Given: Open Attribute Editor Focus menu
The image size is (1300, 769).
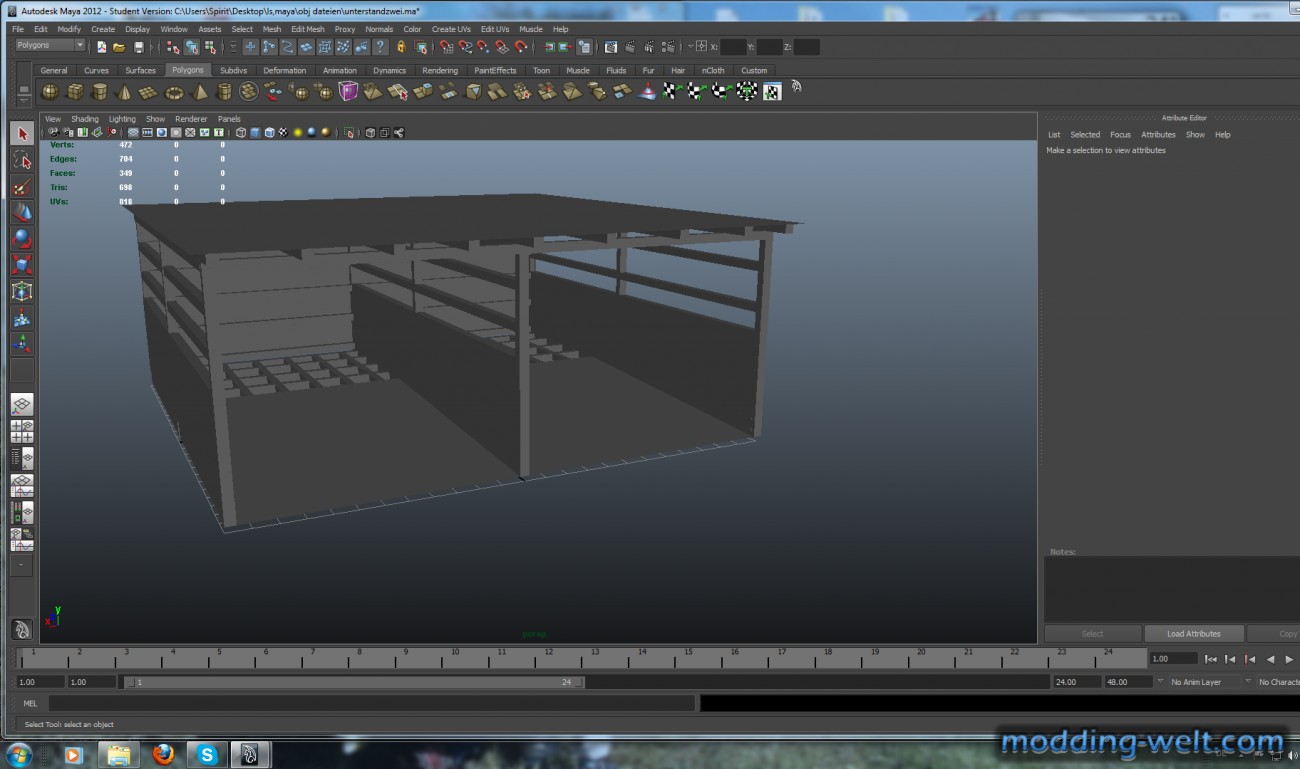Looking at the screenshot, I should point(1120,134).
